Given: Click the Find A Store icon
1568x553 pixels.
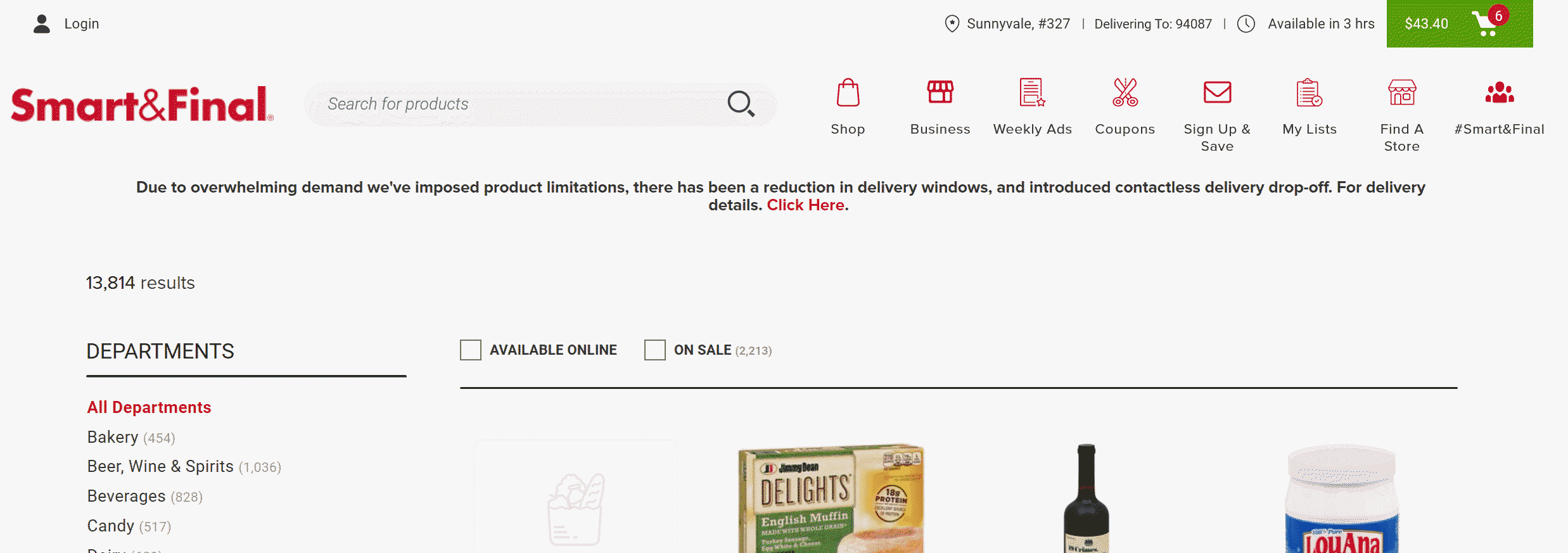Looking at the screenshot, I should point(1401,92).
